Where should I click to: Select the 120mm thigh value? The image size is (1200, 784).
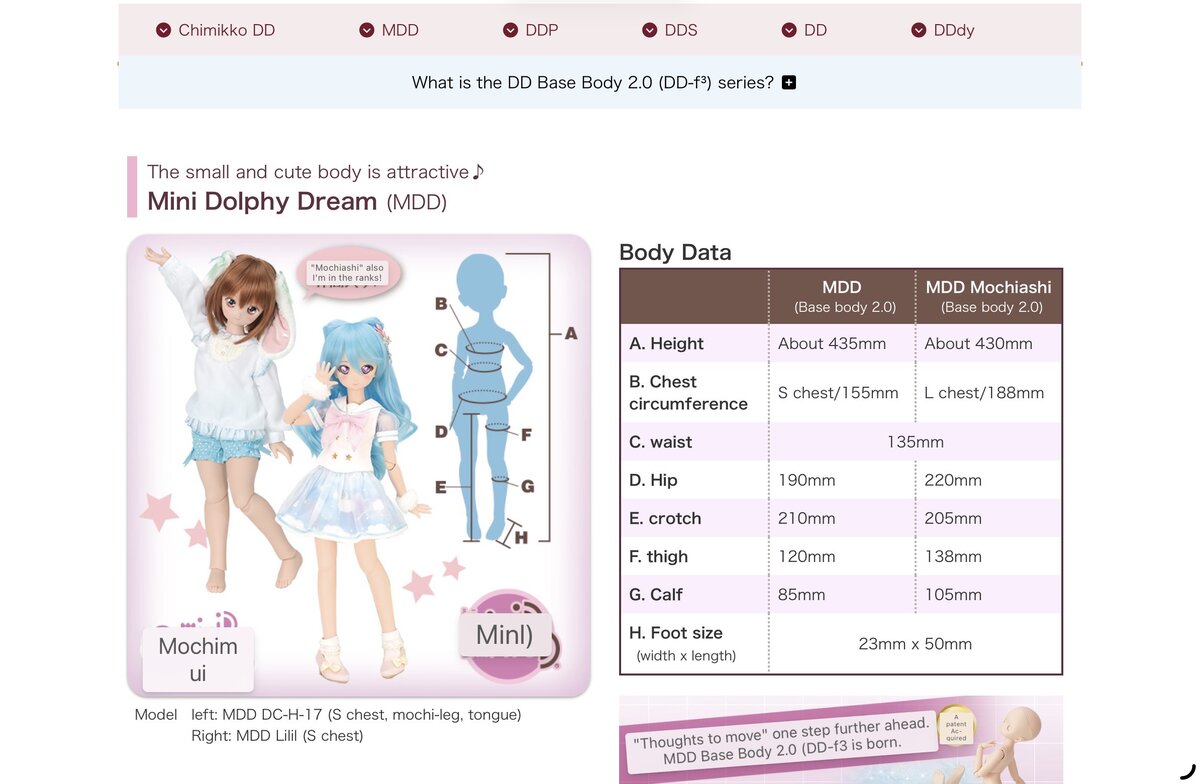(x=807, y=556)
